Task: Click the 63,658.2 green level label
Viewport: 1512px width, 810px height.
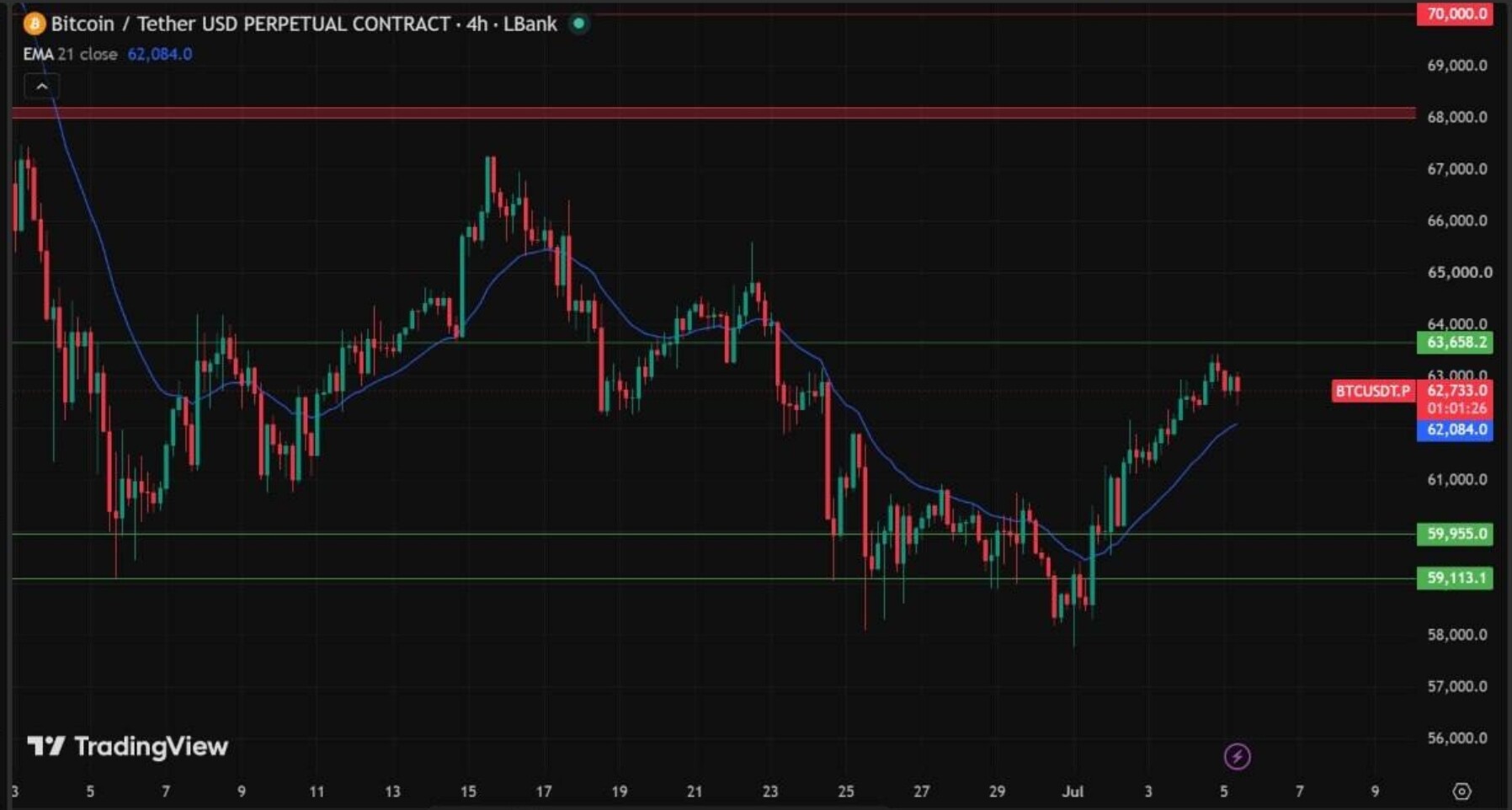Action: pyautogui.click(x=1456, y=343)
